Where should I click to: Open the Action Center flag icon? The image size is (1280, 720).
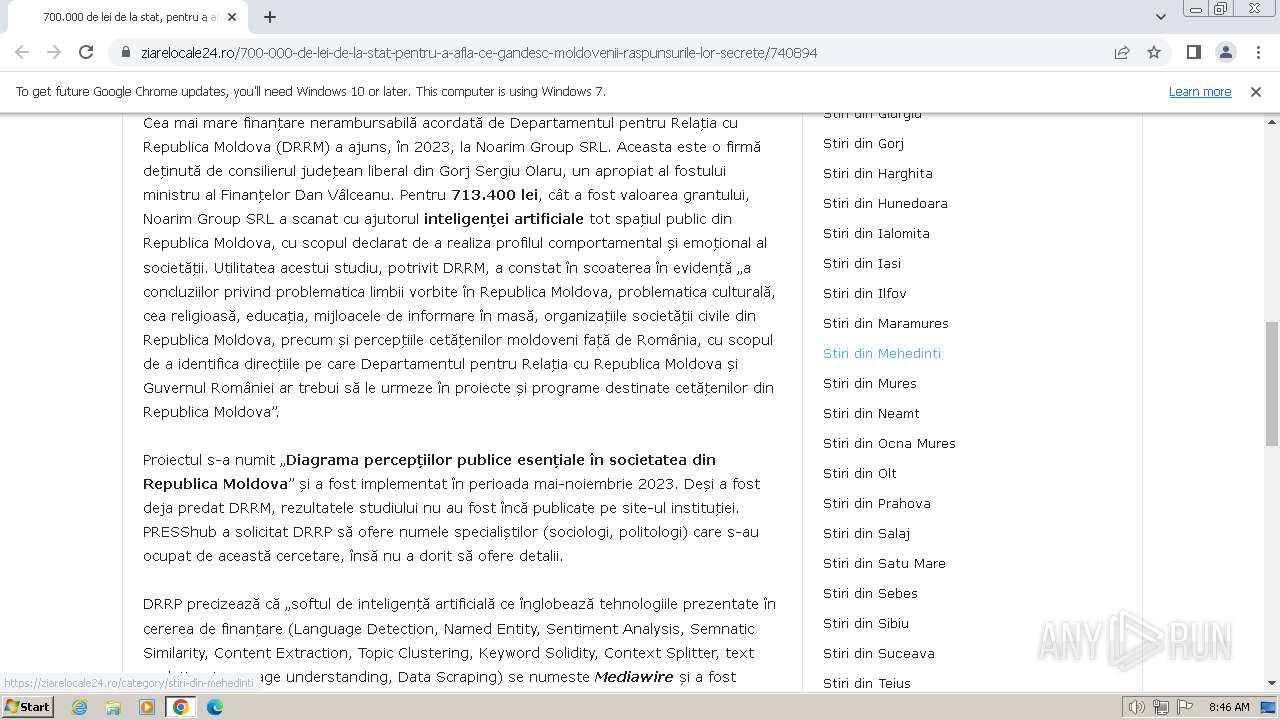tap(1185, 707)
